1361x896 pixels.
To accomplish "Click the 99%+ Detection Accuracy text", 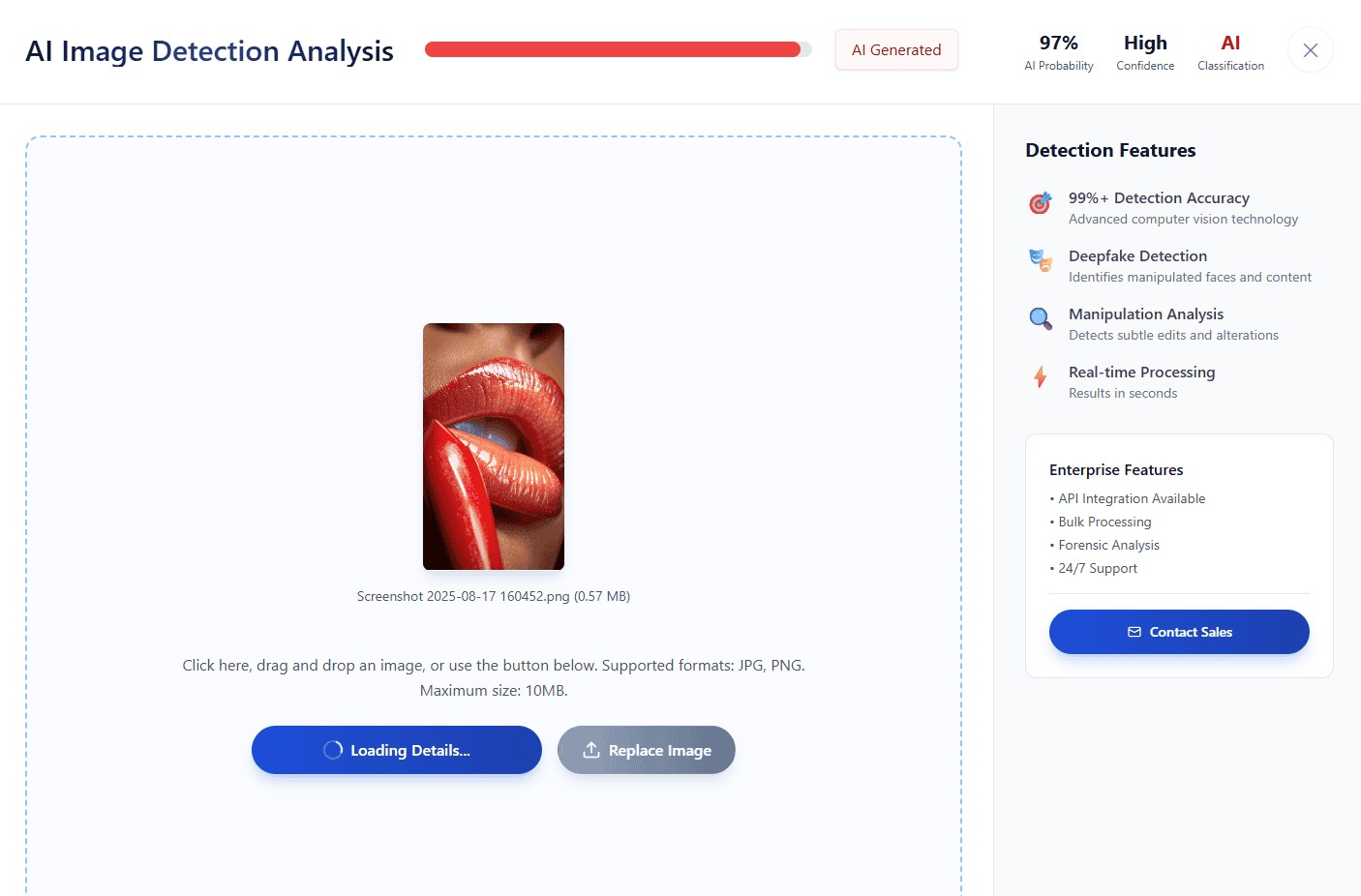I will point(1159,198).
